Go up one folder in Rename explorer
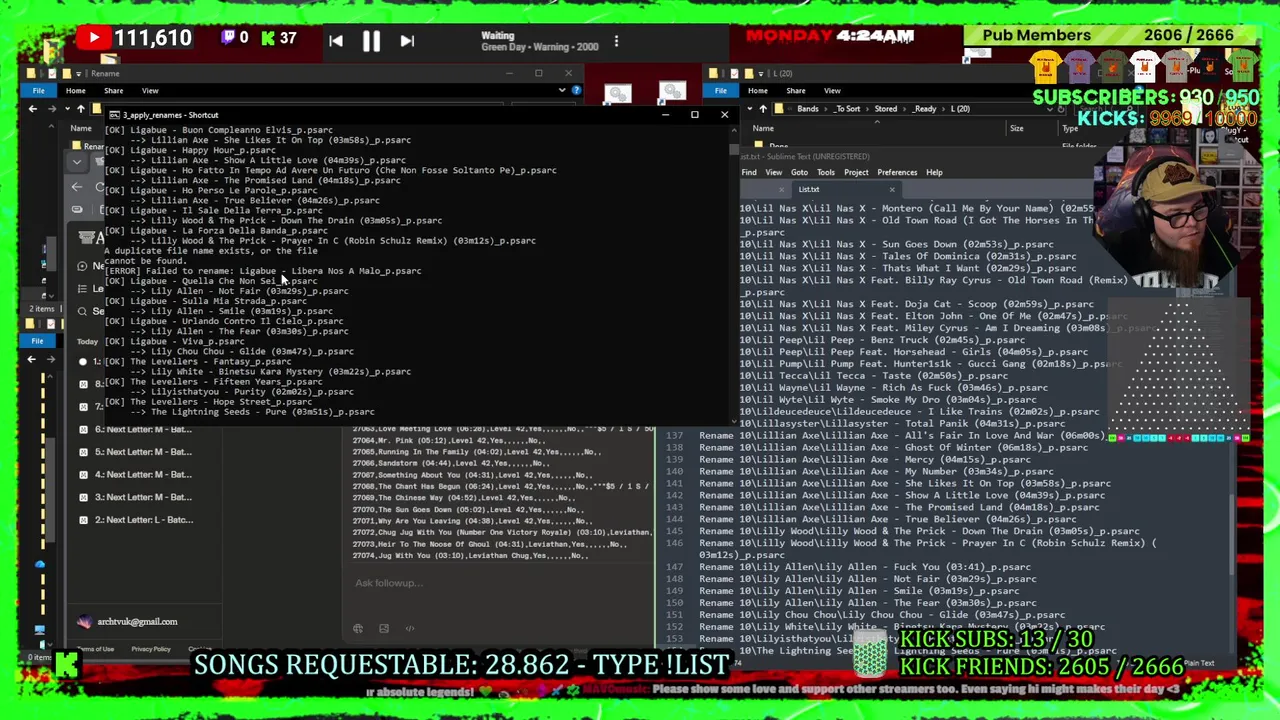 click(x=81, y=108)
